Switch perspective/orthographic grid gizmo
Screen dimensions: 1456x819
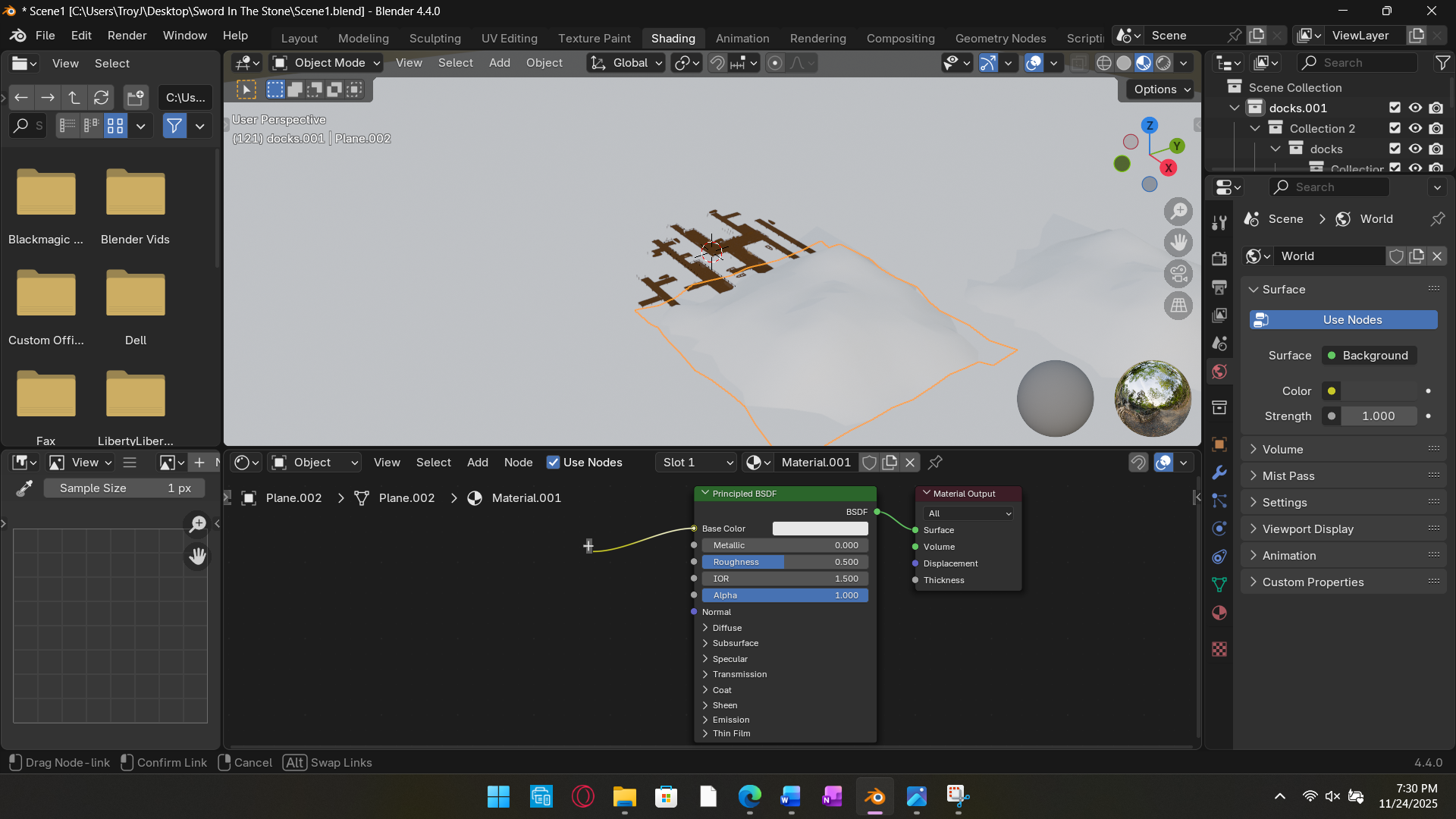(x=1178, y=306)
